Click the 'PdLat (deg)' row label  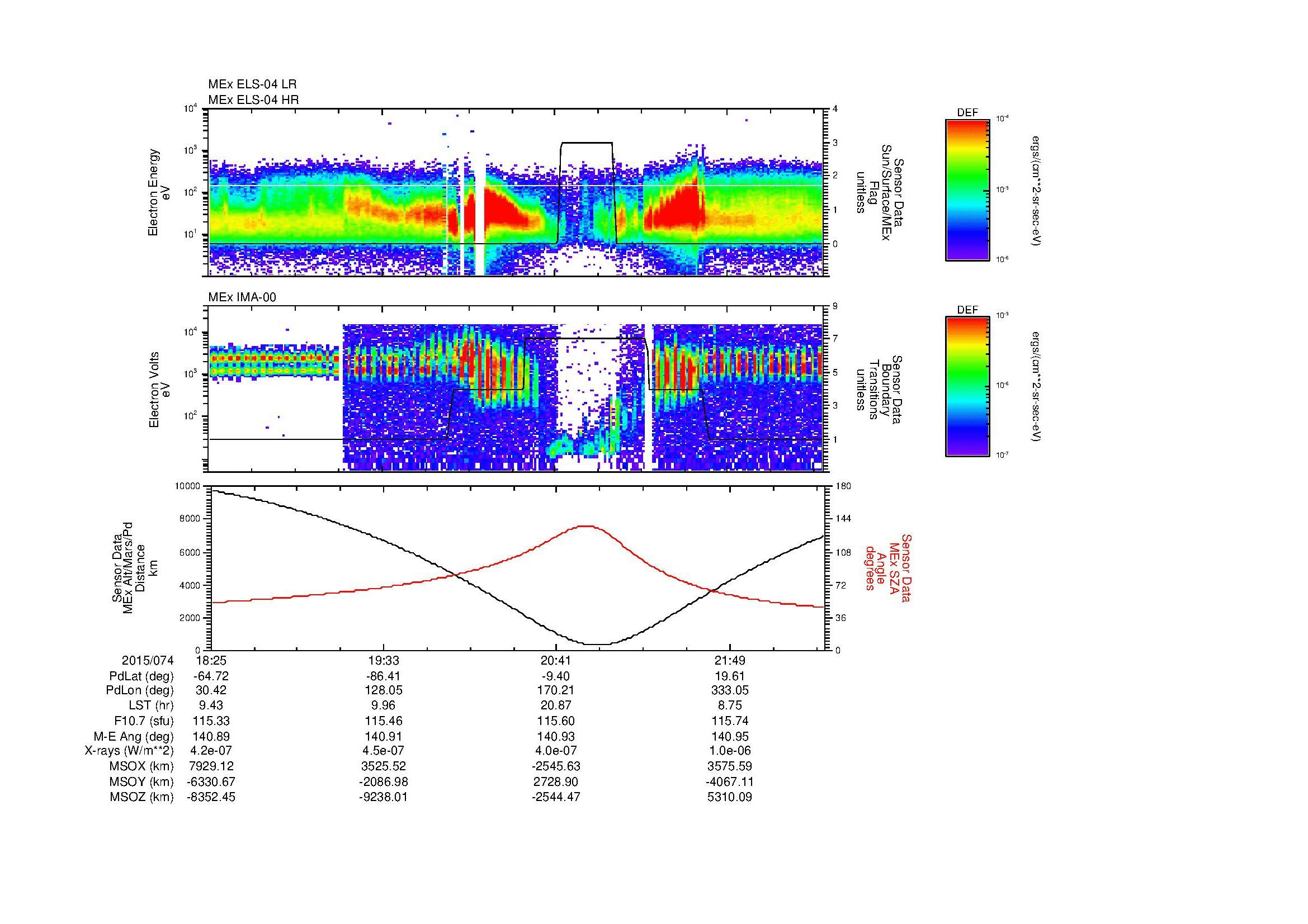(x=141, y=677)
